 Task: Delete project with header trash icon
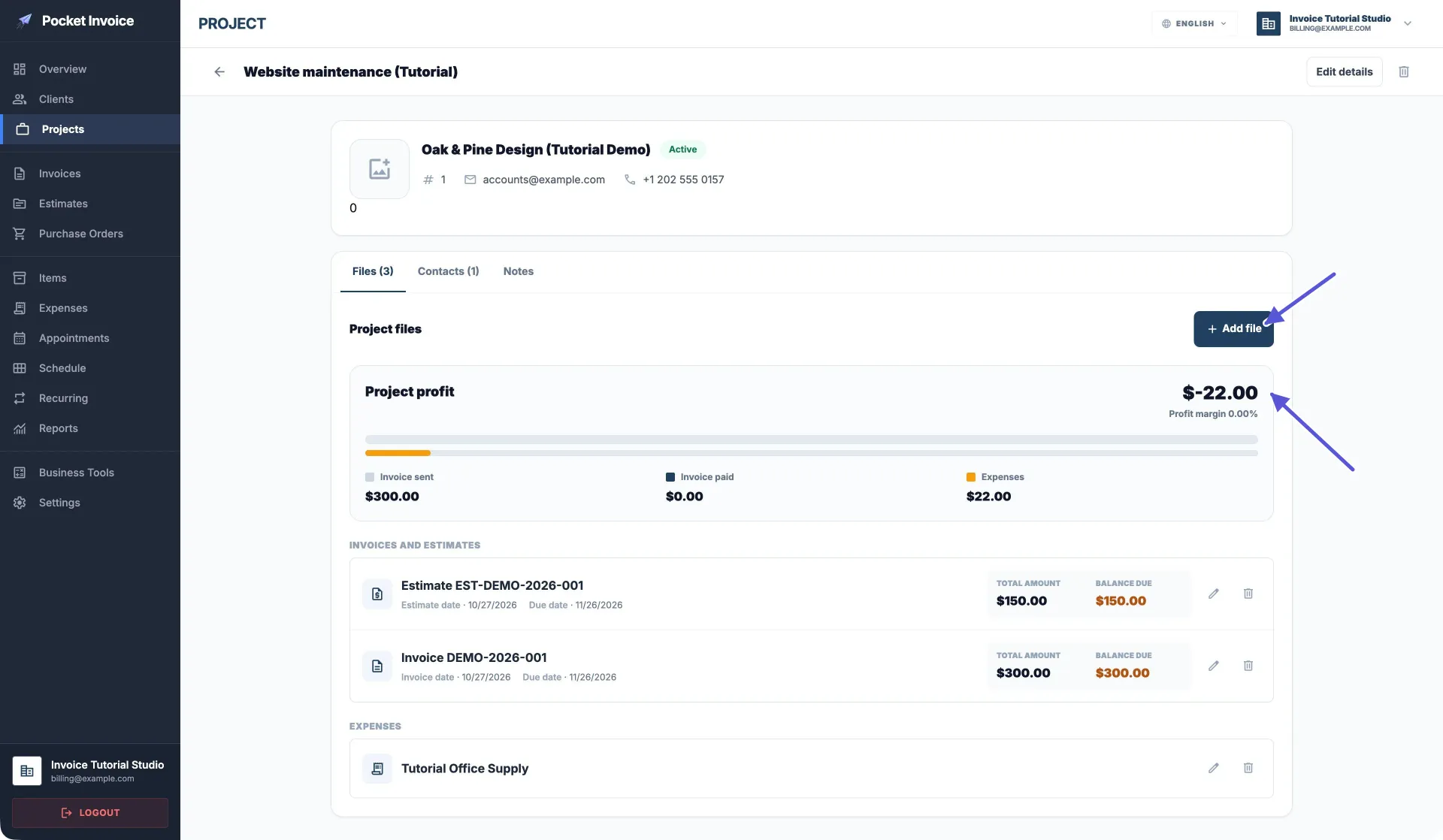pyautogui.click(x=1404, y=72)
